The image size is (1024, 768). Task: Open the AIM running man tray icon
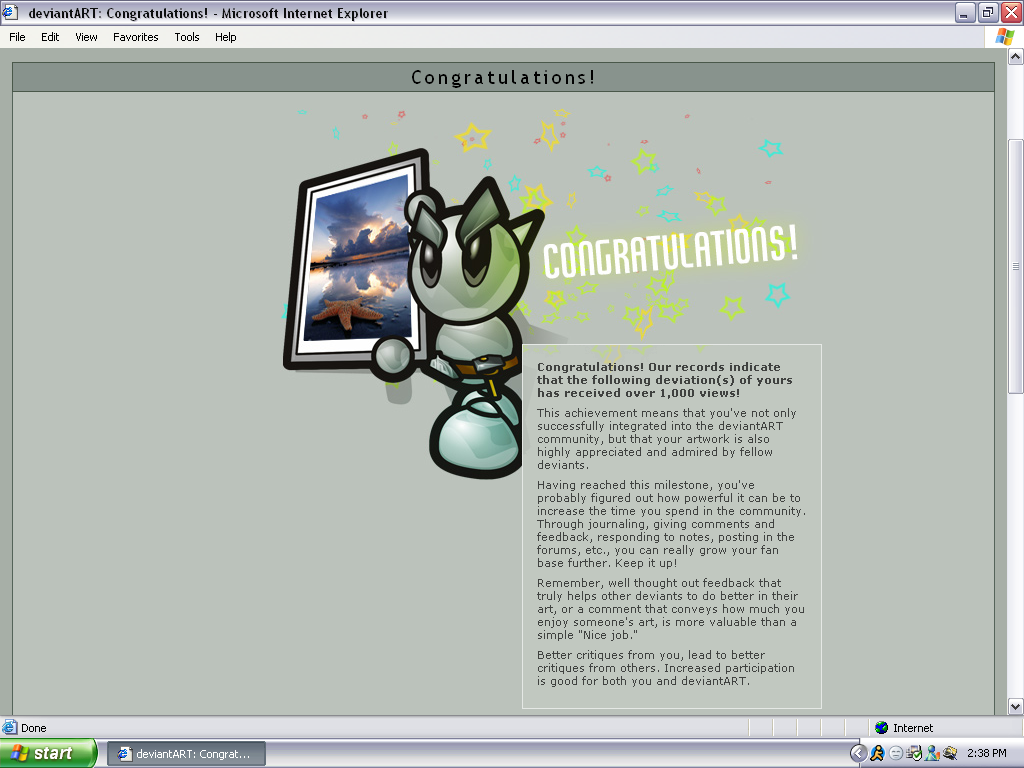pyautogui.click(x=877, y=754)
